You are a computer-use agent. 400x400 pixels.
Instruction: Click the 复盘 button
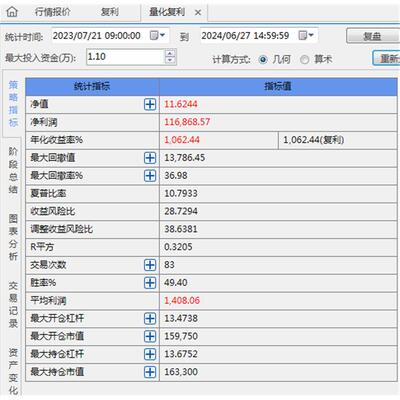coord(373,36)
